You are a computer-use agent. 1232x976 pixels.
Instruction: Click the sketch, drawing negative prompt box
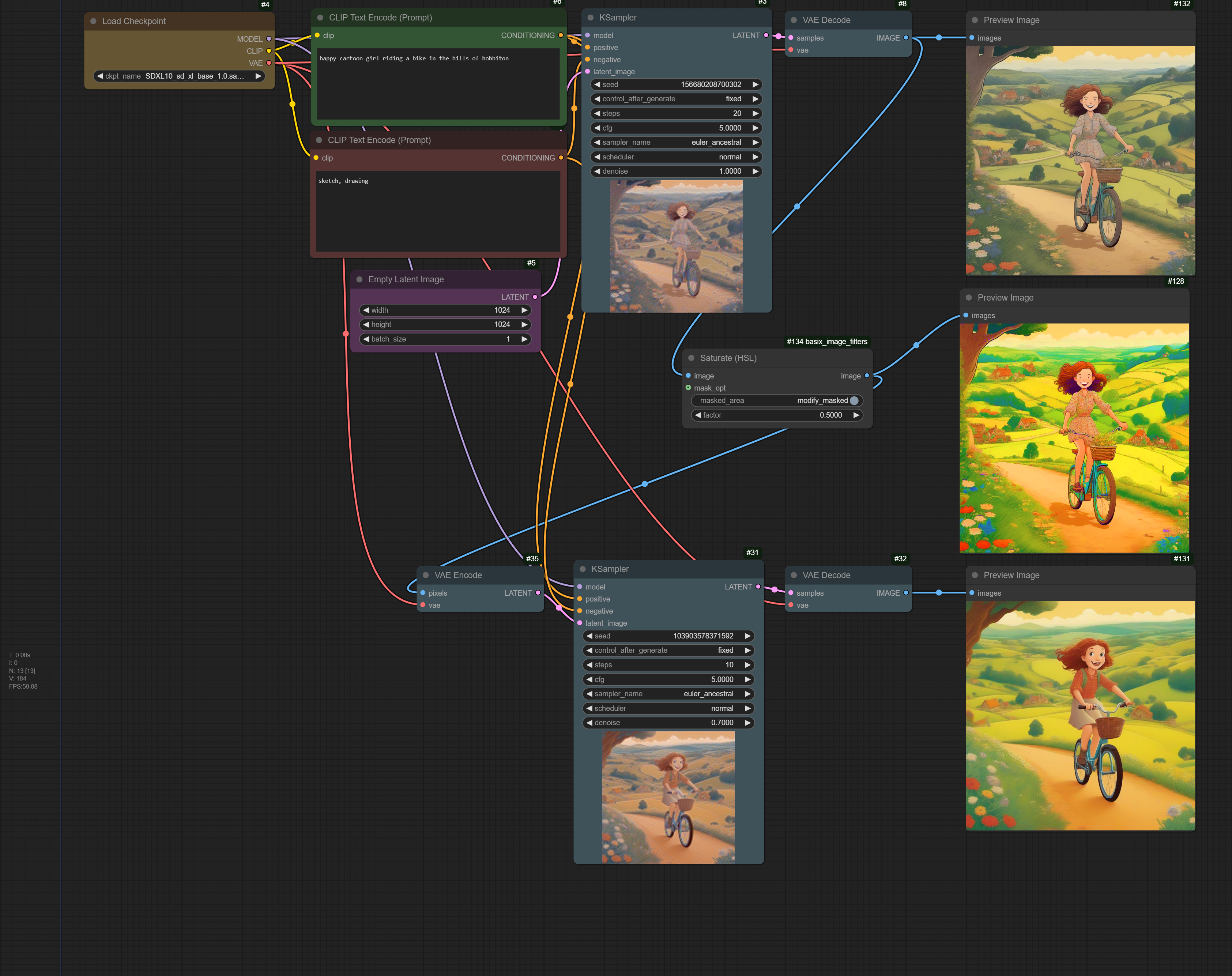pos(438,211)
